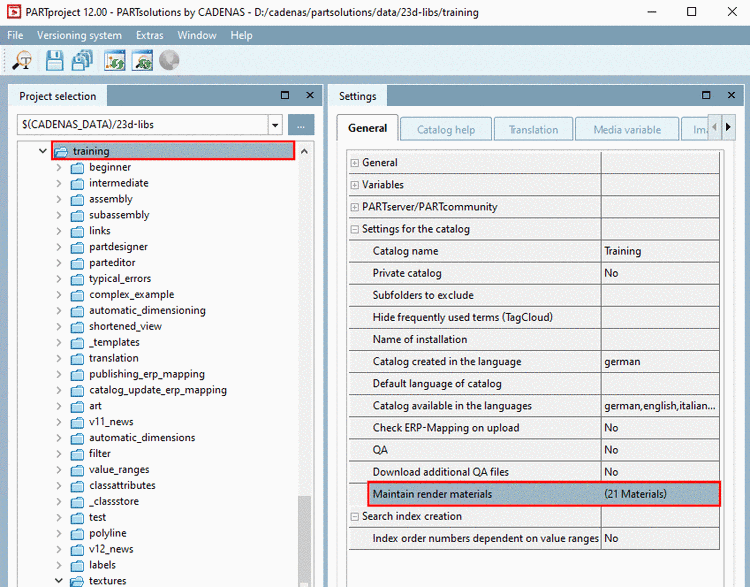
Task: Open the Extras menu
Action: 150,35
